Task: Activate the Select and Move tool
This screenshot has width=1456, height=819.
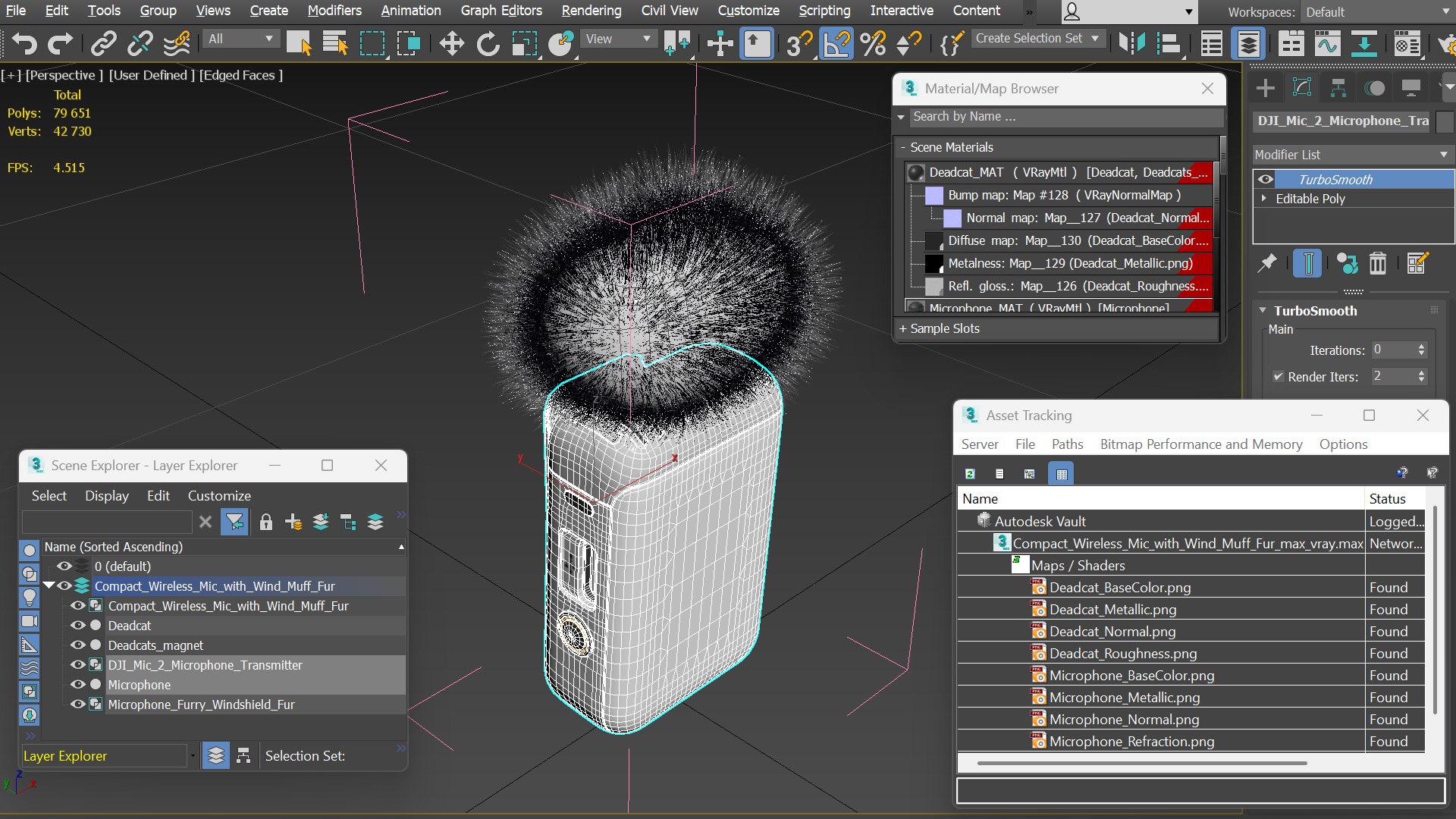Action: pyautogui.click(x=451, y=43)
